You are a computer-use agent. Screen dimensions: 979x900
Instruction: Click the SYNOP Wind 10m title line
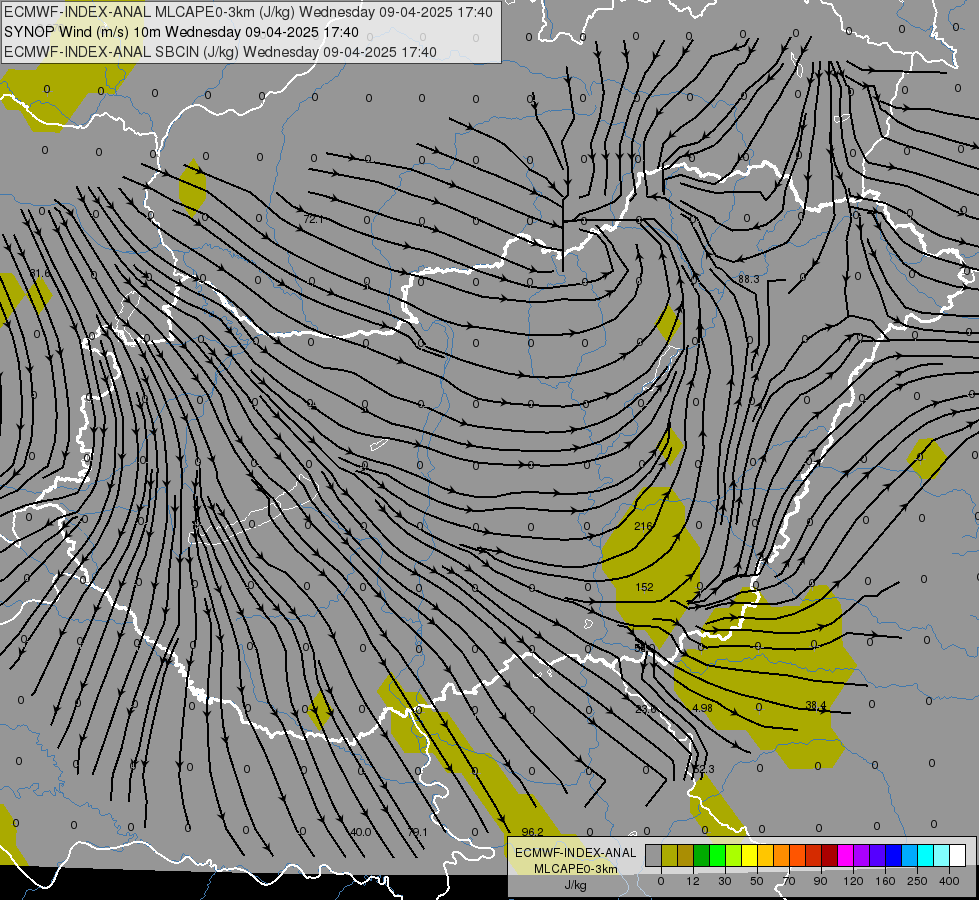click(x=181, y=32)
